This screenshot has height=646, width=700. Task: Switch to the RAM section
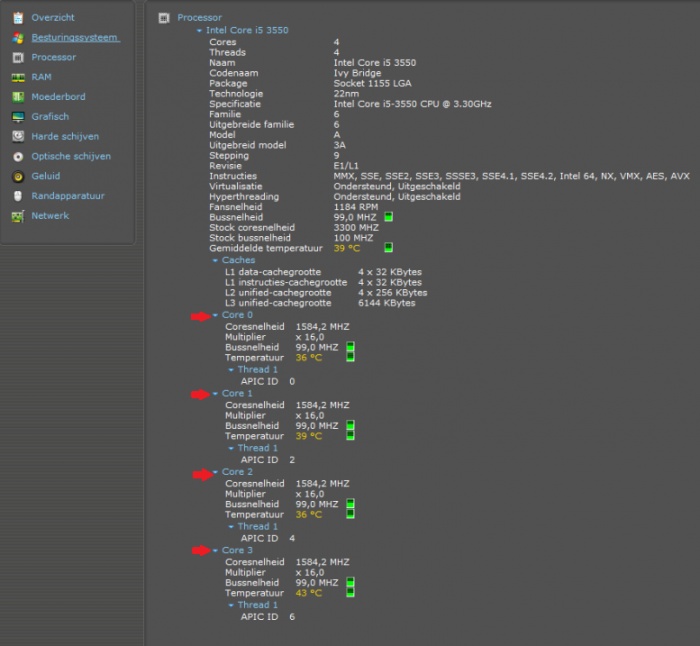pyautogui.click(x=41, y=77)
